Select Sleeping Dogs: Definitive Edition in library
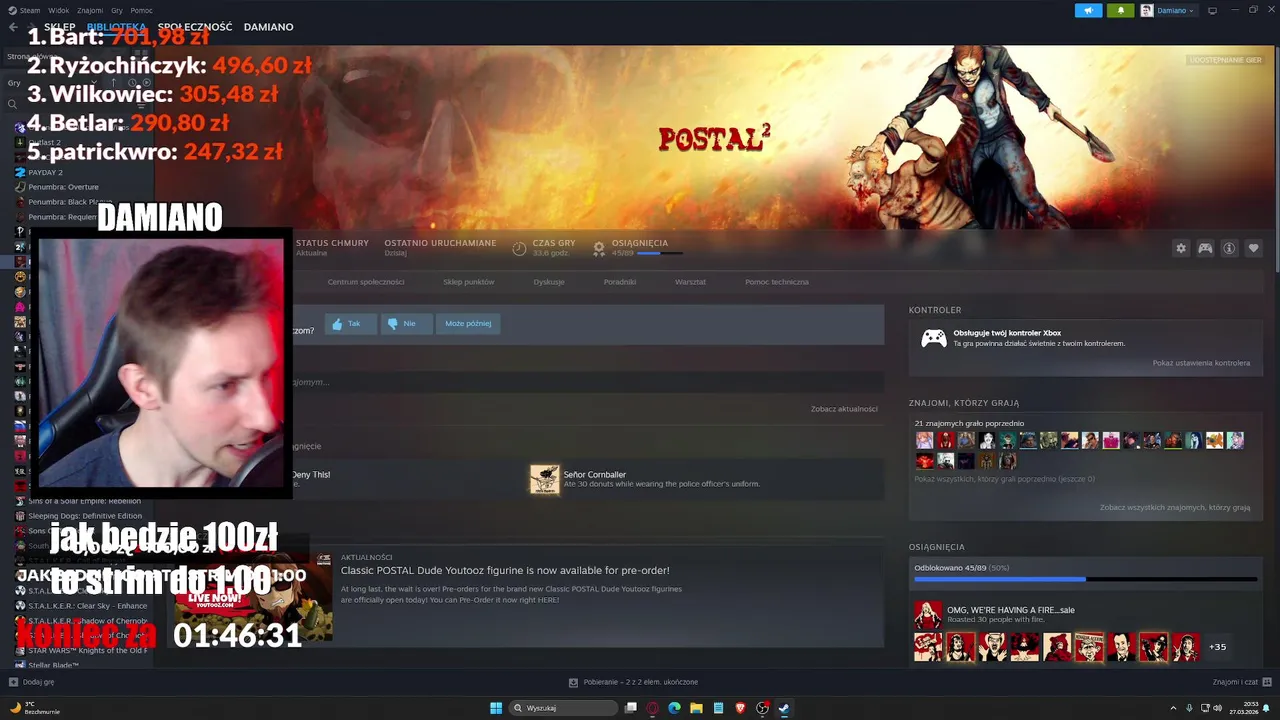The height and width of the screenshot is (720, 1280). 85,516
